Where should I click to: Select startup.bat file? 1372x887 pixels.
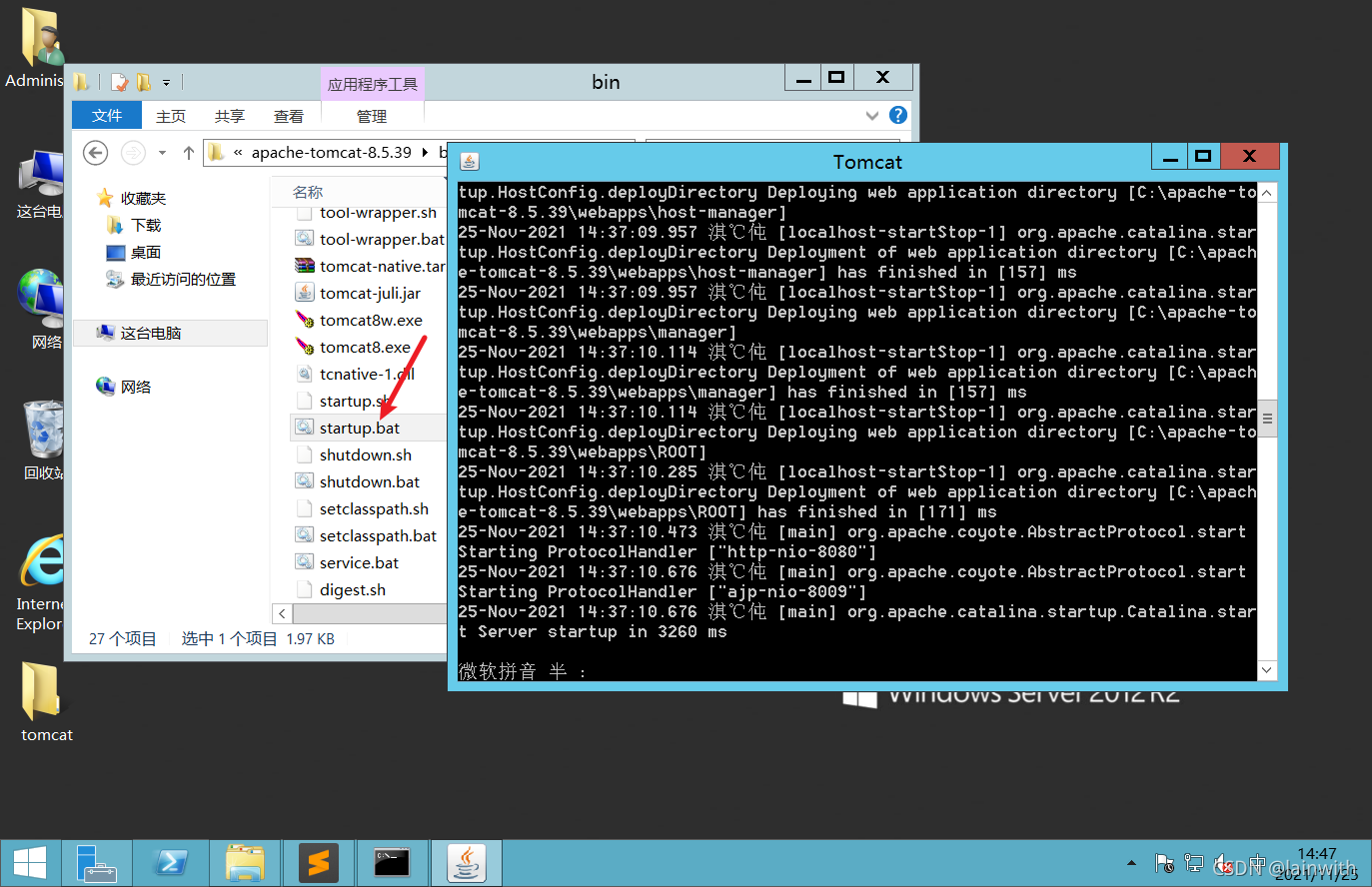(x=360, y=428)
